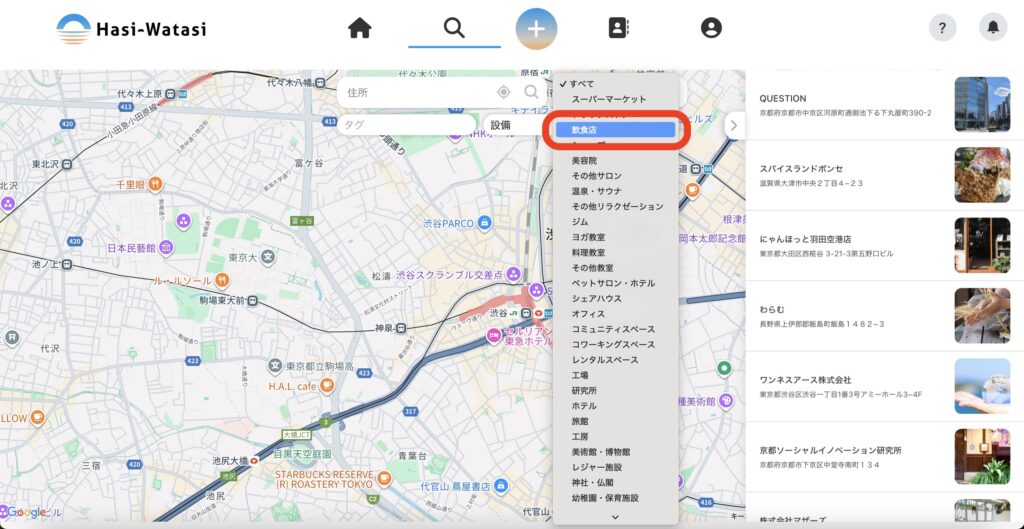Screen dimensions: 1024x529
Task: Pick コワーキングスペース from the list
Action: (613, 345)
